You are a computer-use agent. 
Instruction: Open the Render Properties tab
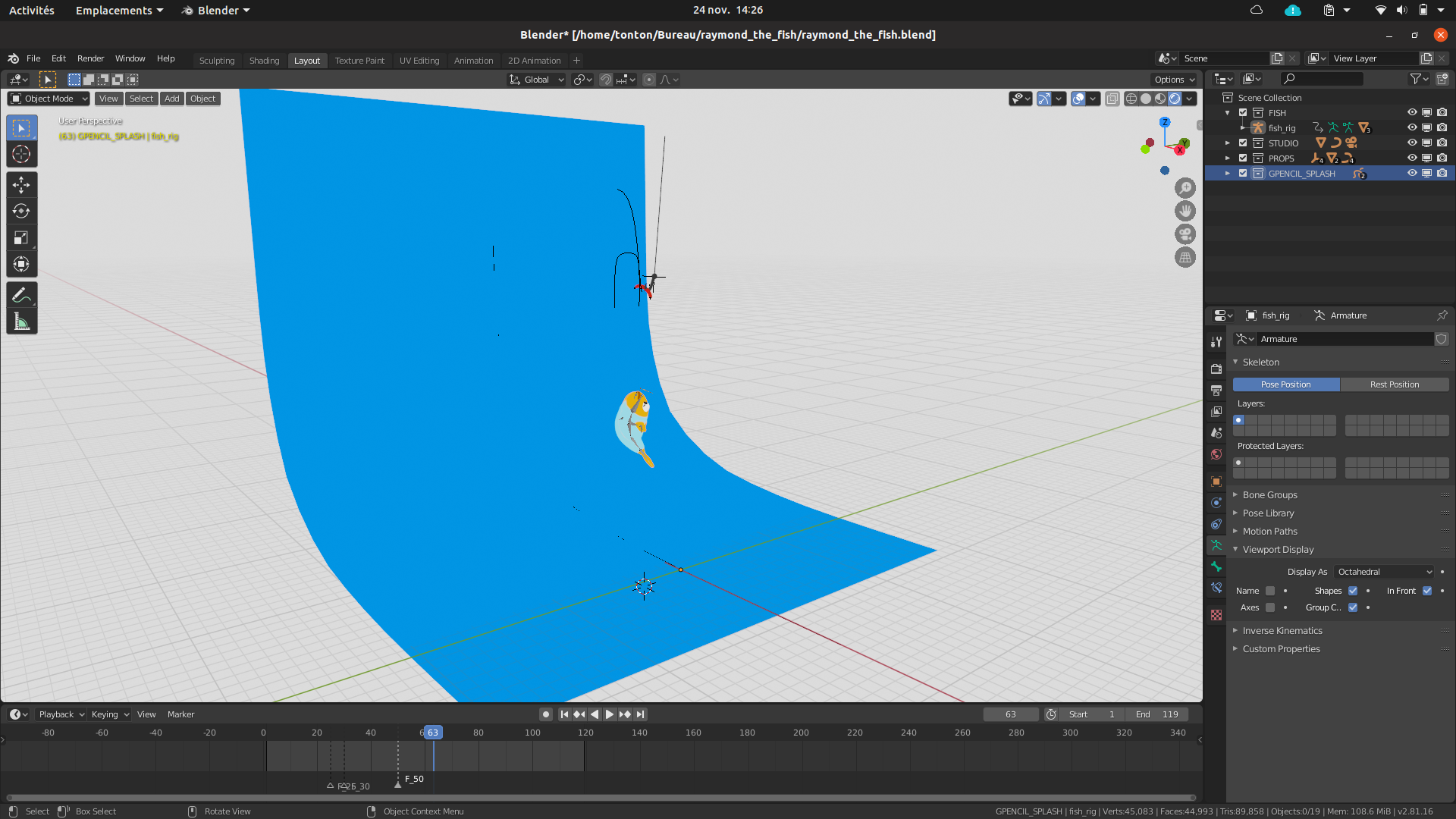pyautogui.click(x=1216, y=369)
